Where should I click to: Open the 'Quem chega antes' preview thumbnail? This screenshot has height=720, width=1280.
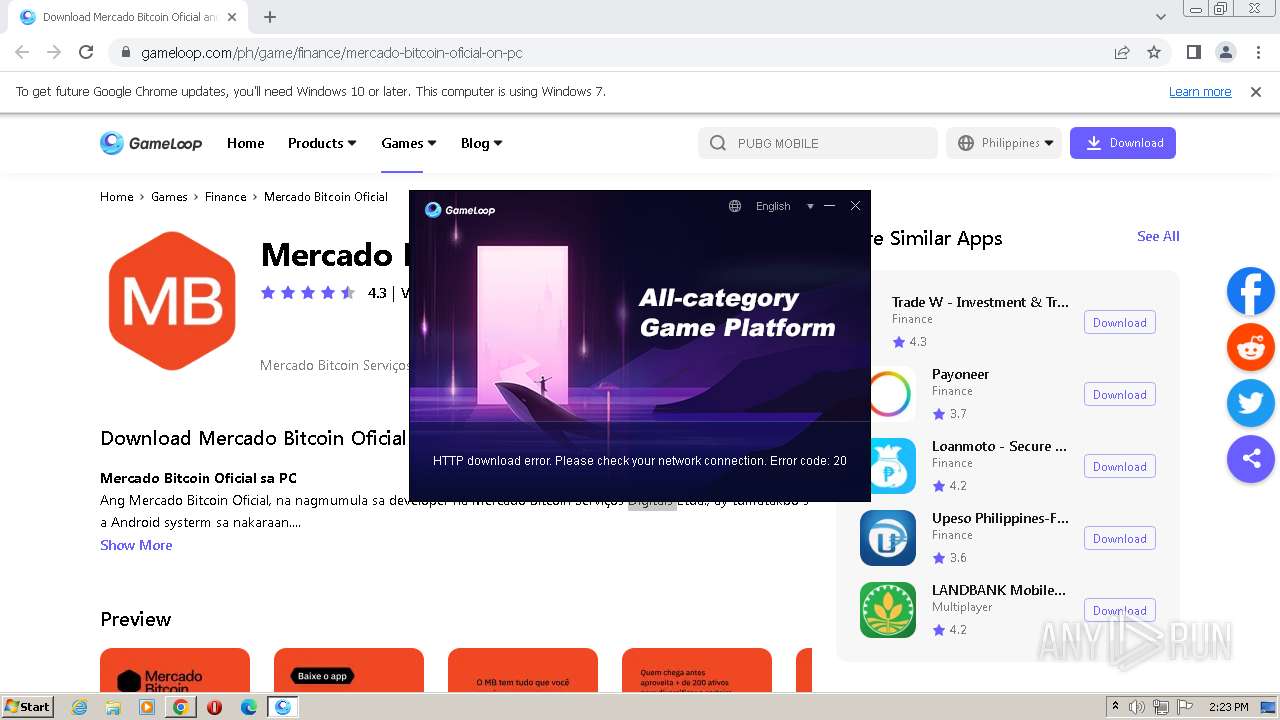[x=697, y=670]
